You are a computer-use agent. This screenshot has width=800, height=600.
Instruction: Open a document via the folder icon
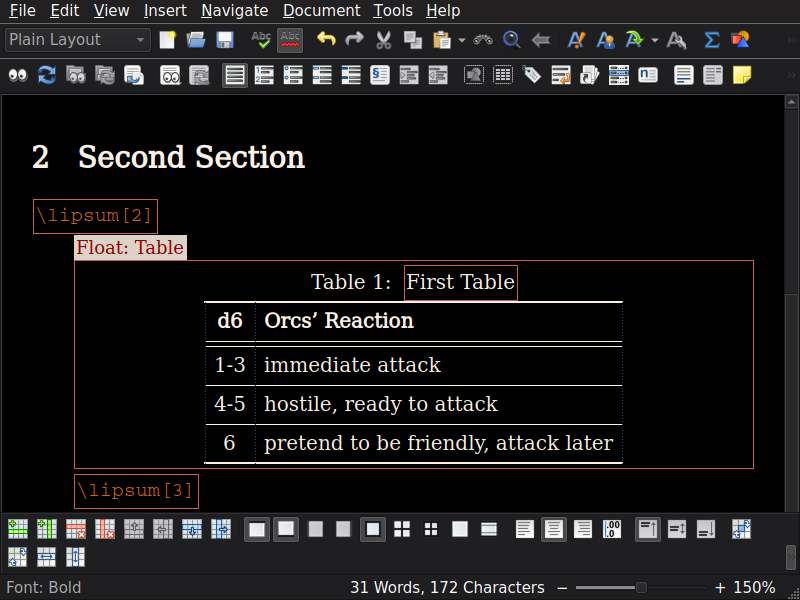pos(196,40)
